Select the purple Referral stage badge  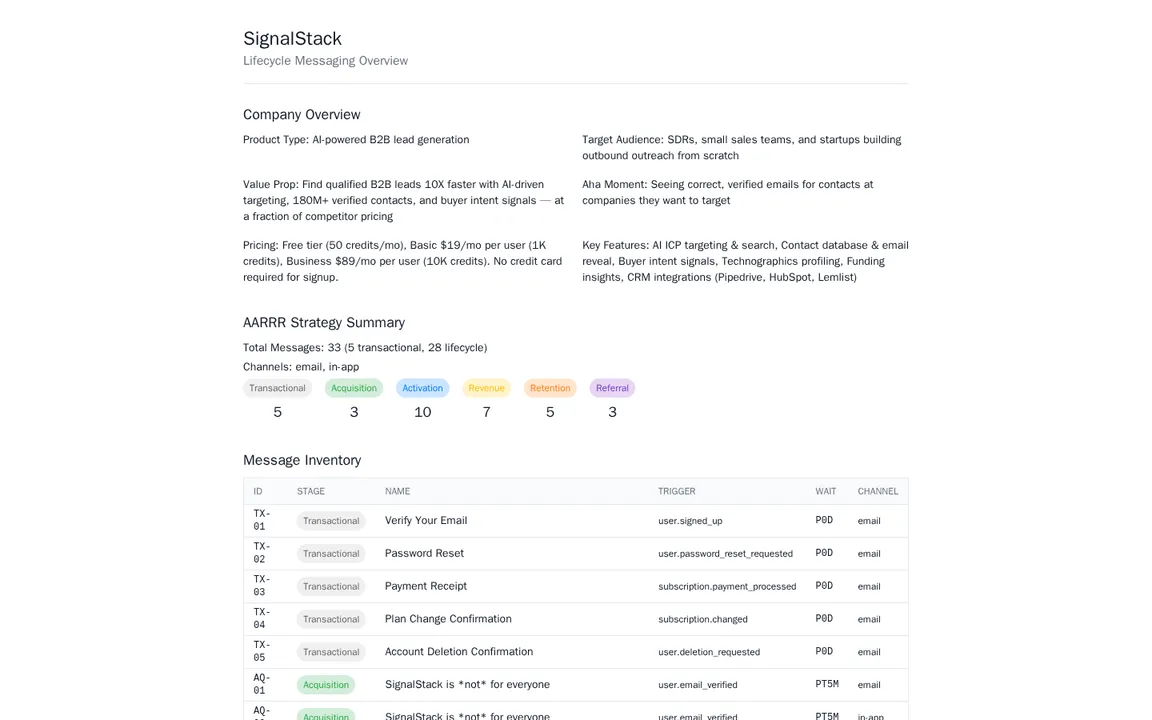(612, 388)
